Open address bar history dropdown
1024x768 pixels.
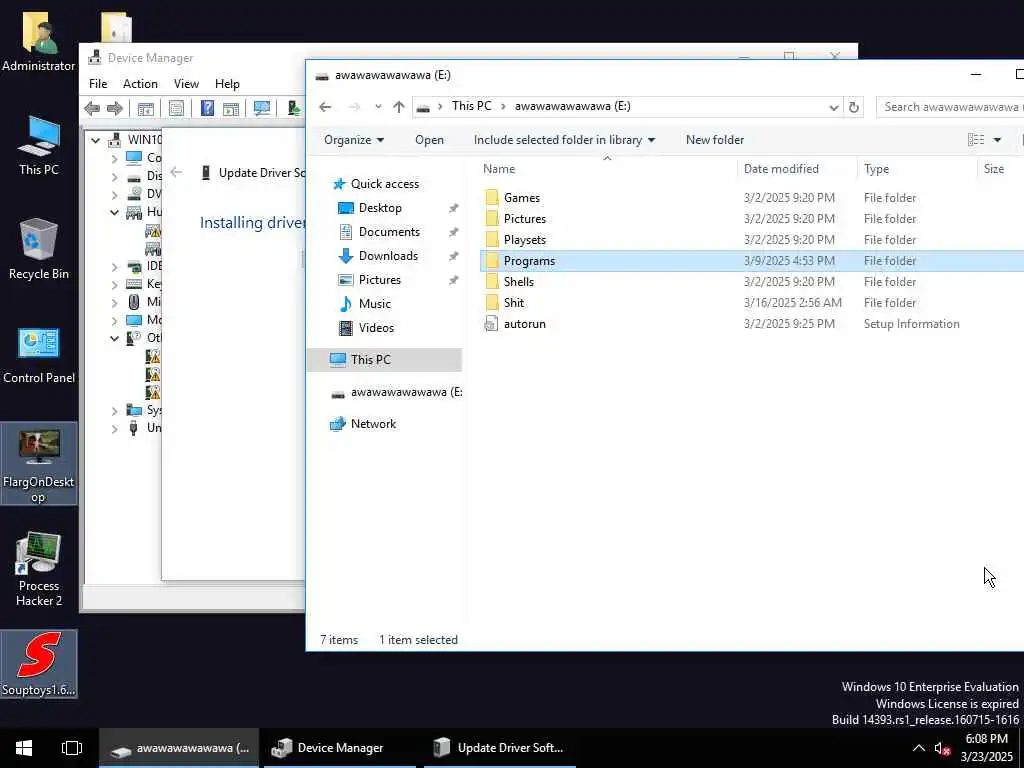coord(833,107)
